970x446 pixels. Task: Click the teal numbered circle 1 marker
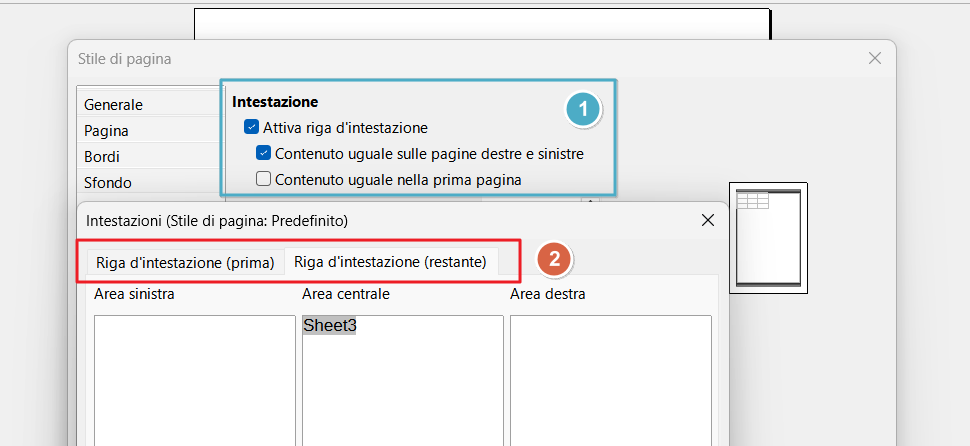pos(582,109)
